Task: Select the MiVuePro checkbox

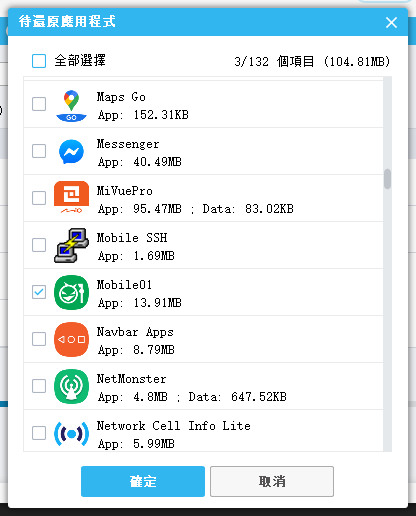Action: (39, 198)
